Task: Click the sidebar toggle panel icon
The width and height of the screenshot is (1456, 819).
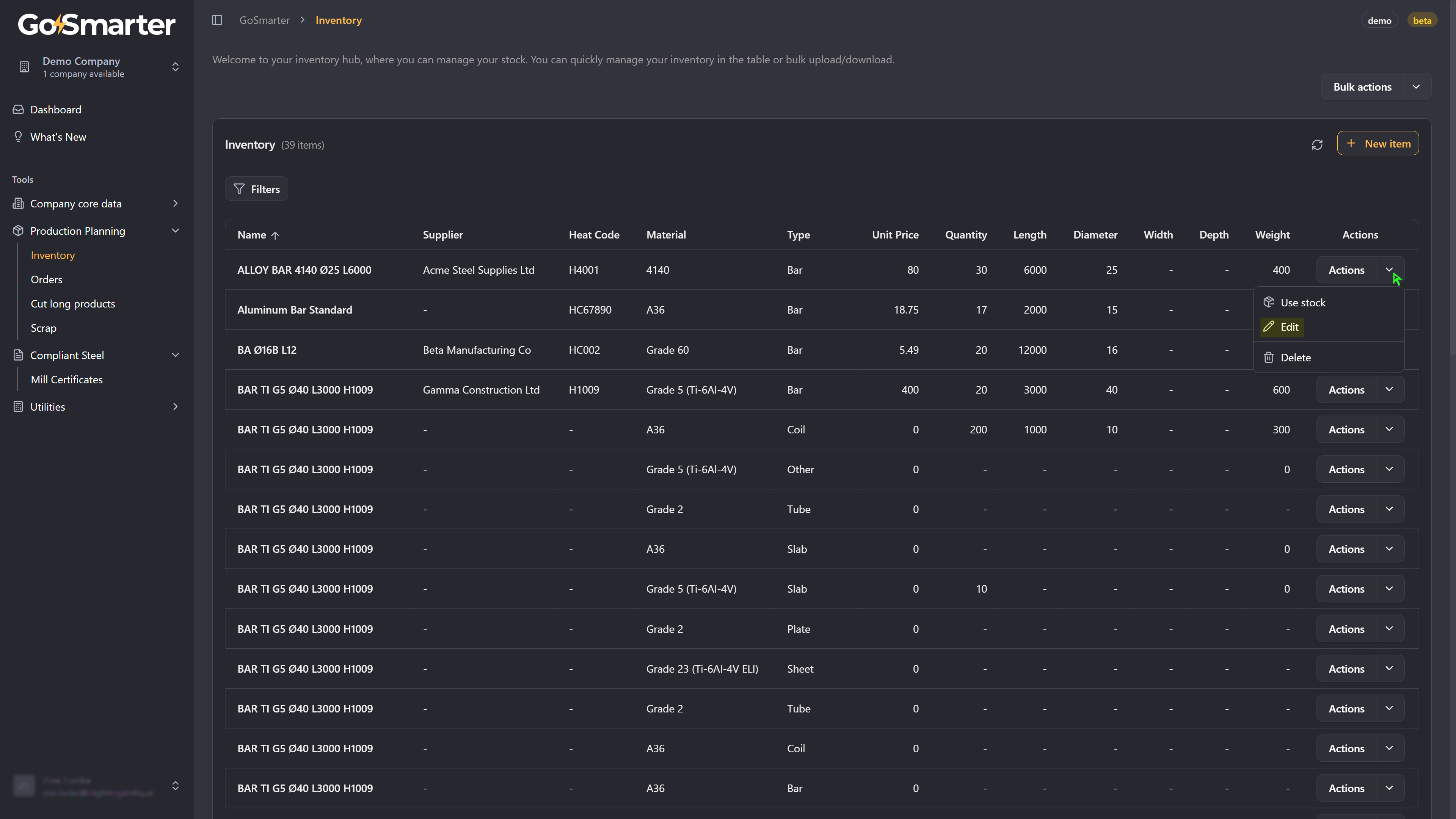Action: pyautogui.click(x=217, y=20)
